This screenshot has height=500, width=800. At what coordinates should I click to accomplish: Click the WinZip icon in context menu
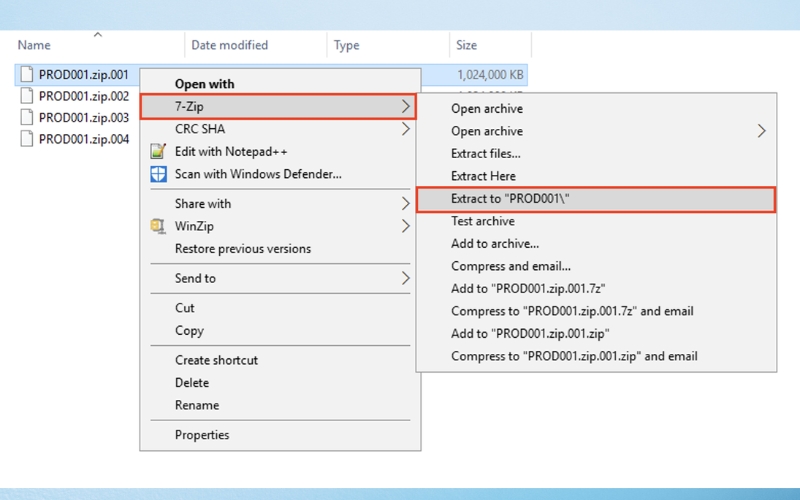(157, 226)
